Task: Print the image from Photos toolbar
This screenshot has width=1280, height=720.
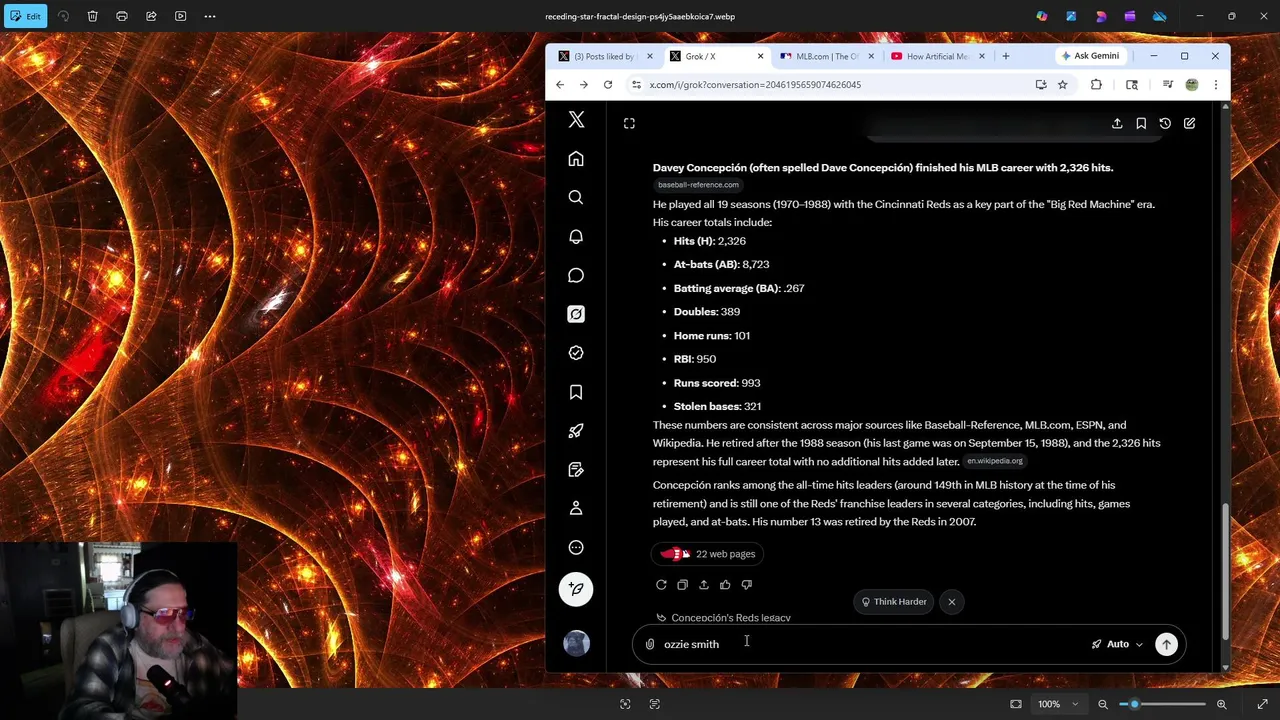Action: [x=122, y=16]
